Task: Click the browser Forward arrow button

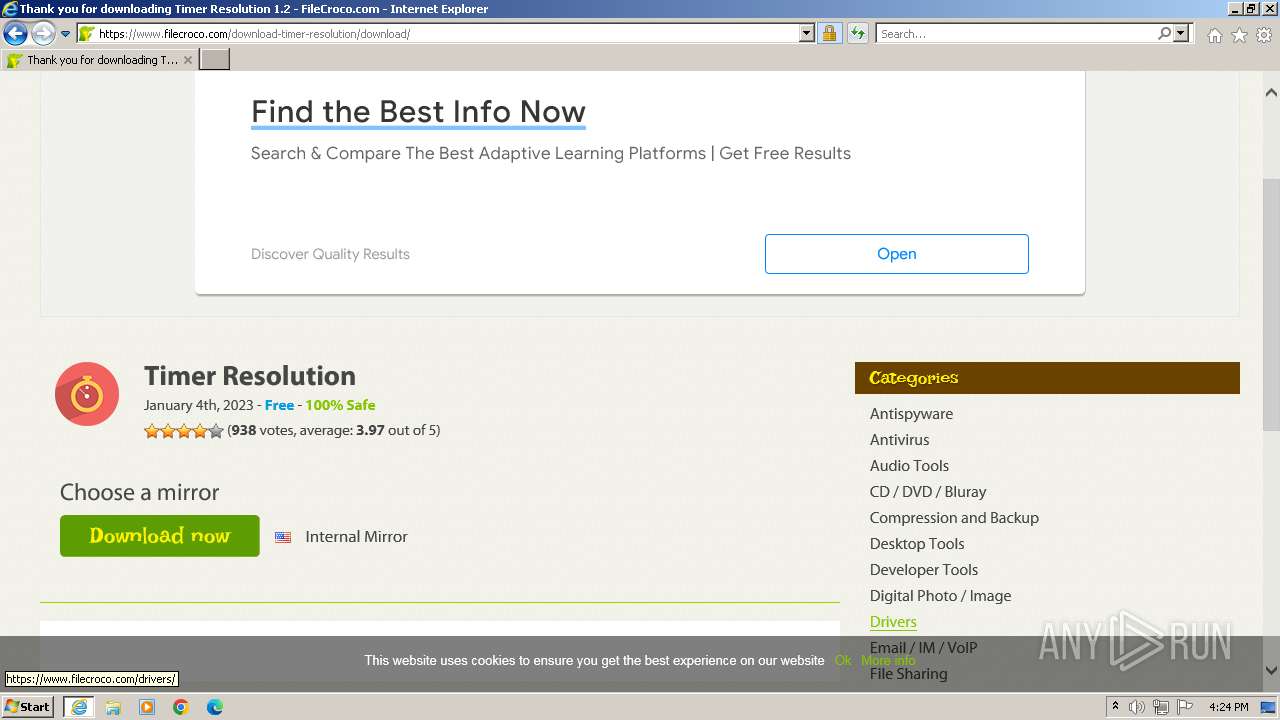Action: click(x=43, y=33)
